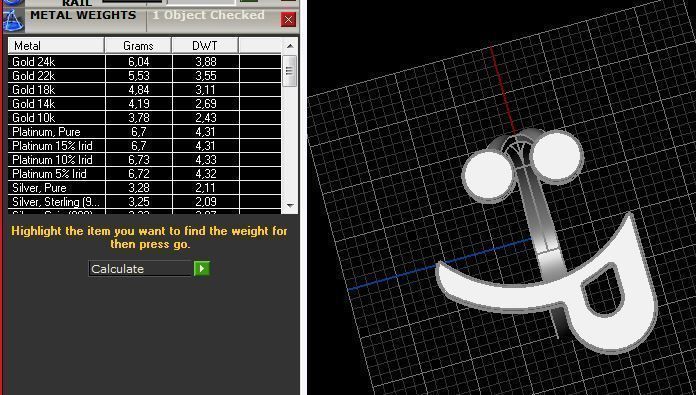Click the 3,78 grams value
The image size is (696, 395).
click(x=138, y=118)
